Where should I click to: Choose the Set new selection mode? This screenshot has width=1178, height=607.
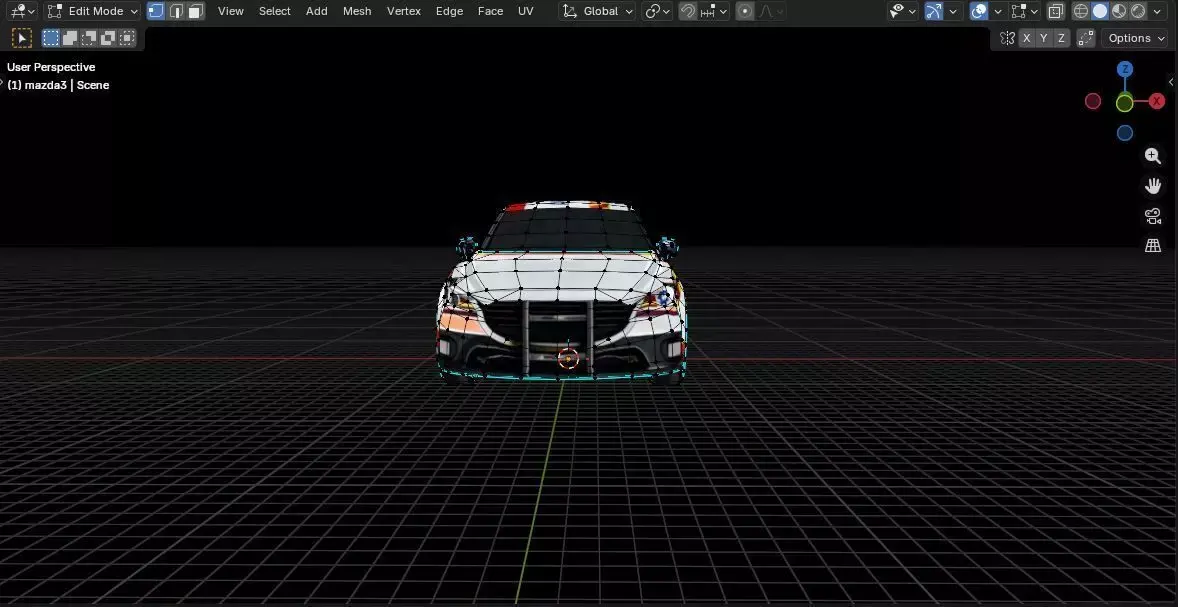coord(50,38)
